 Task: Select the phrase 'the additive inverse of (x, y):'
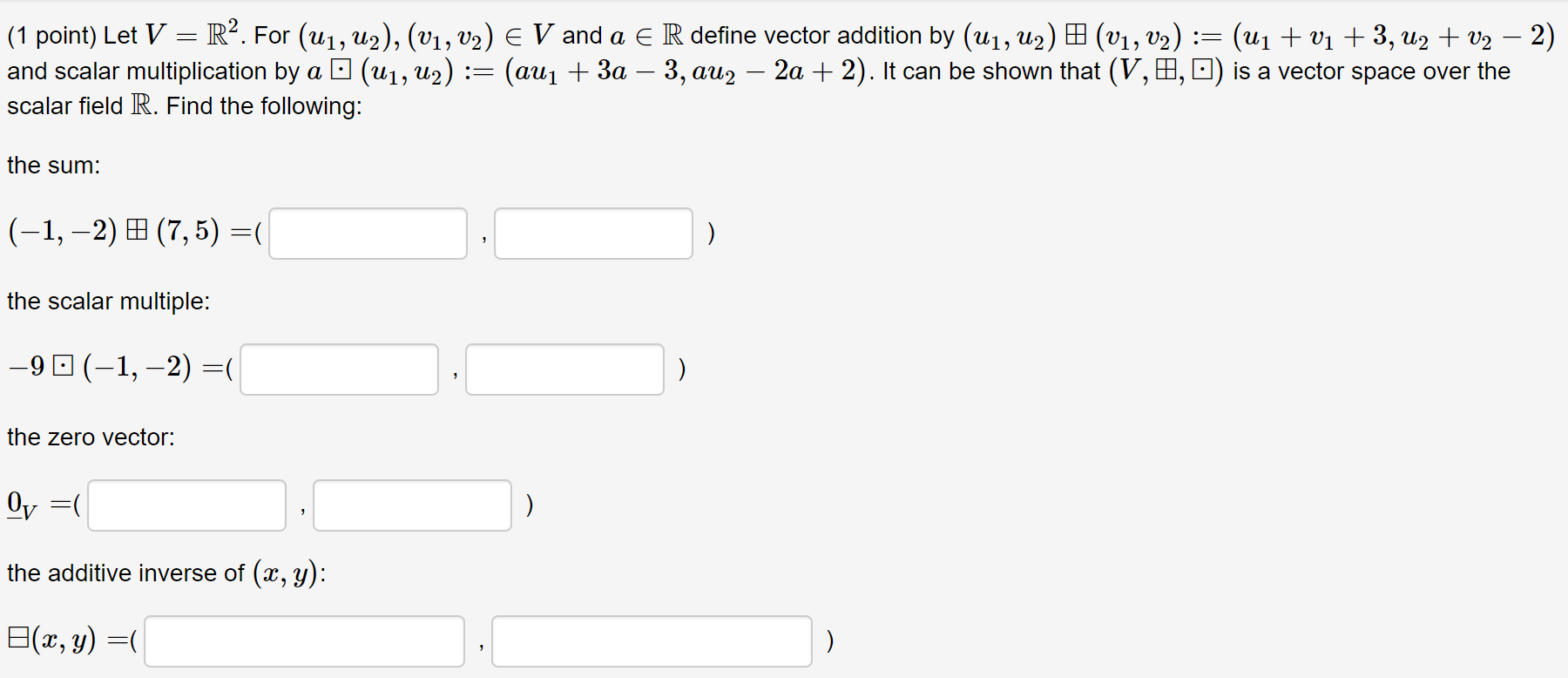point(166,573)
